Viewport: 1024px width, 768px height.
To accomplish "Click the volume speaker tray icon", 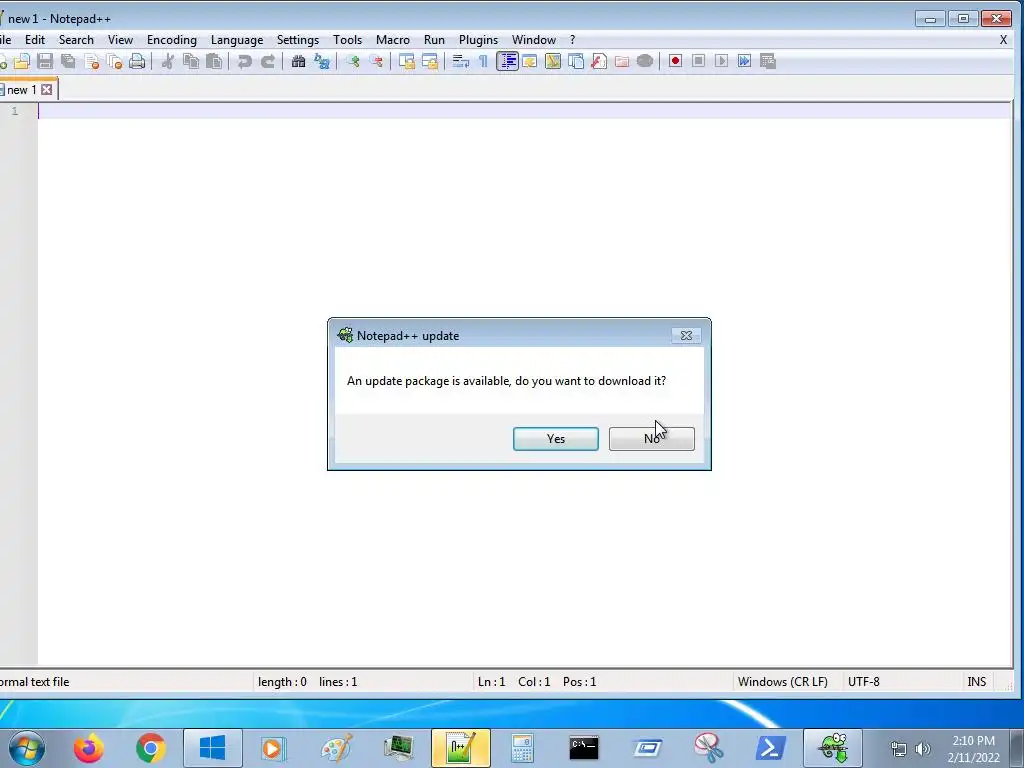I will click(x=923, y=749).
